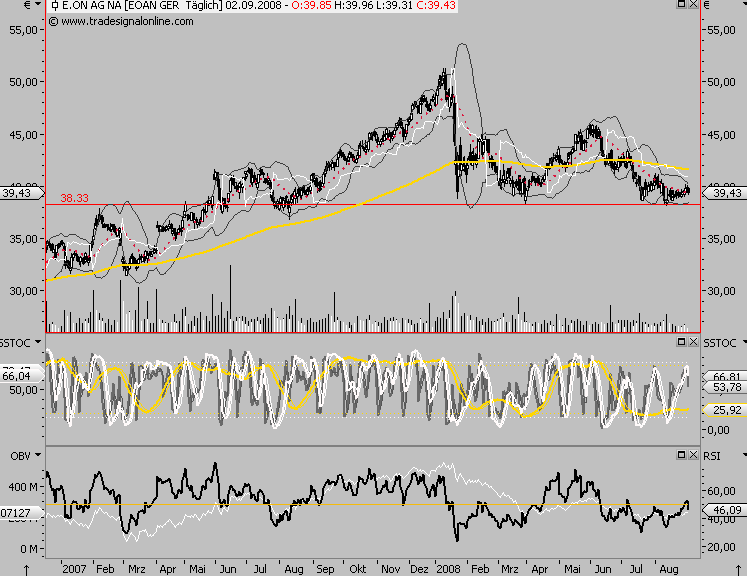747x576 pixels.
Task: Open the OBV indicator dropdown
Action: pyautogui.click(x=38, y=455)
